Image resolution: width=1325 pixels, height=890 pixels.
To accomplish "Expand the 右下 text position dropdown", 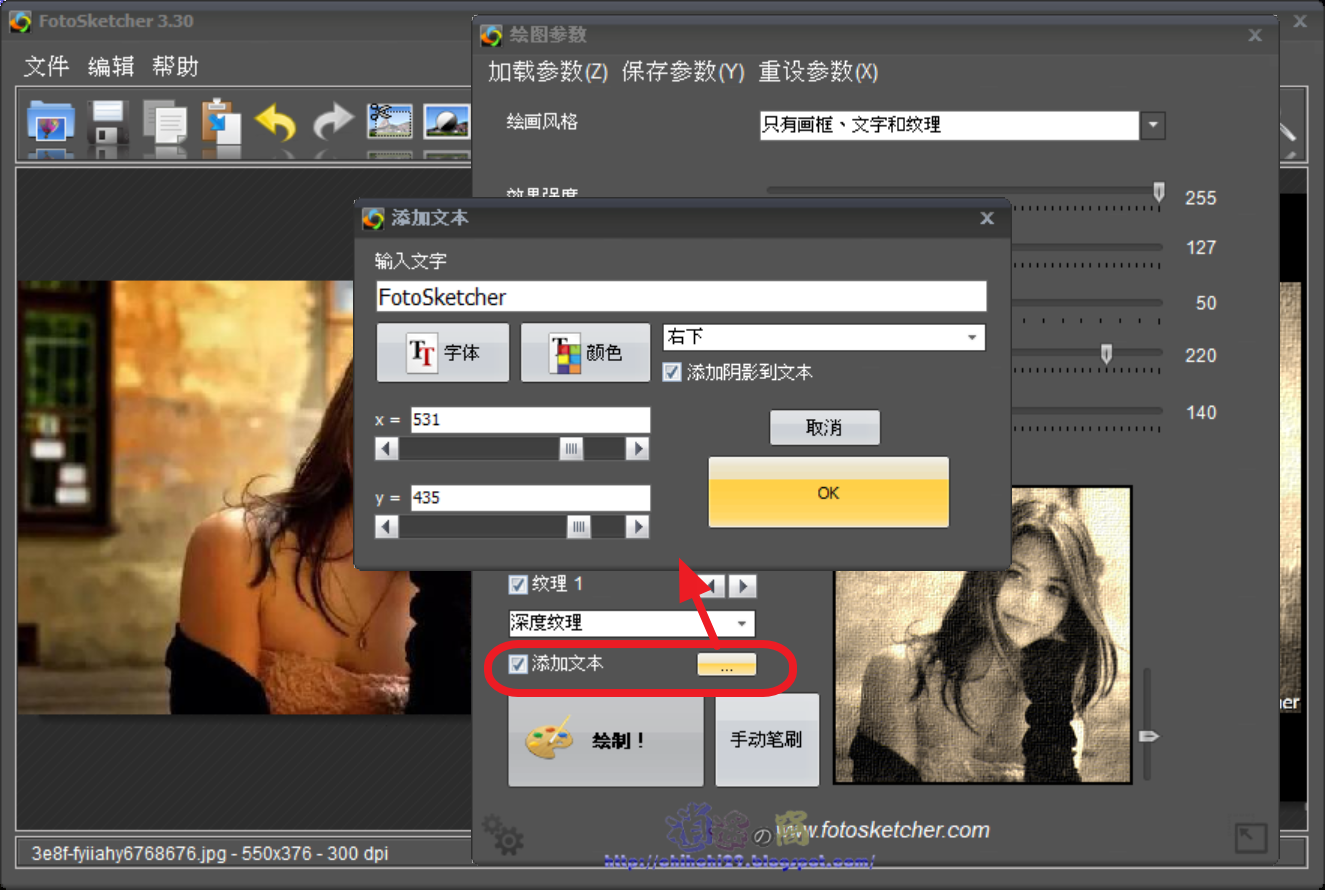I will point(971,338).
